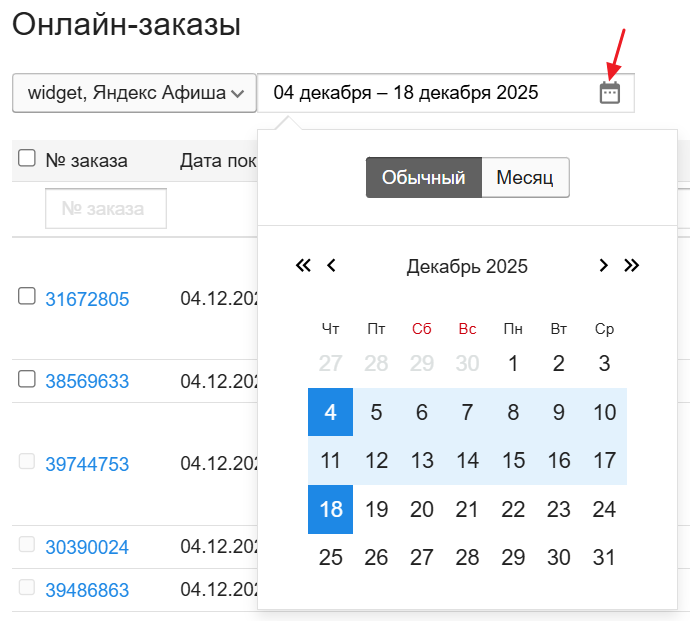Open order link 39744753
The image size is (690, 621).
pyautogui.click(x=87, y=464)
